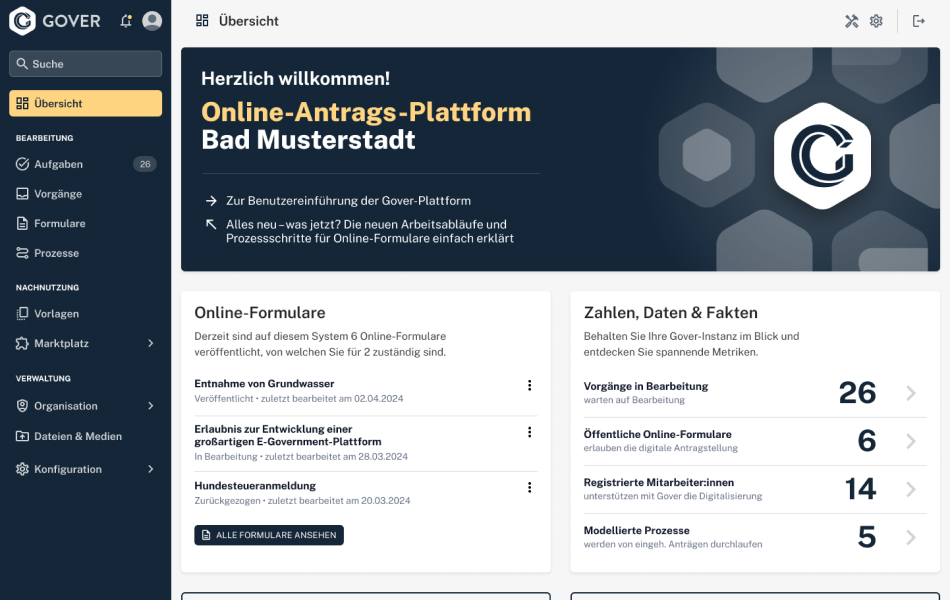950x600 pixels.
Task: Click the tools icon in top bar
Action: tap(851, 21)
